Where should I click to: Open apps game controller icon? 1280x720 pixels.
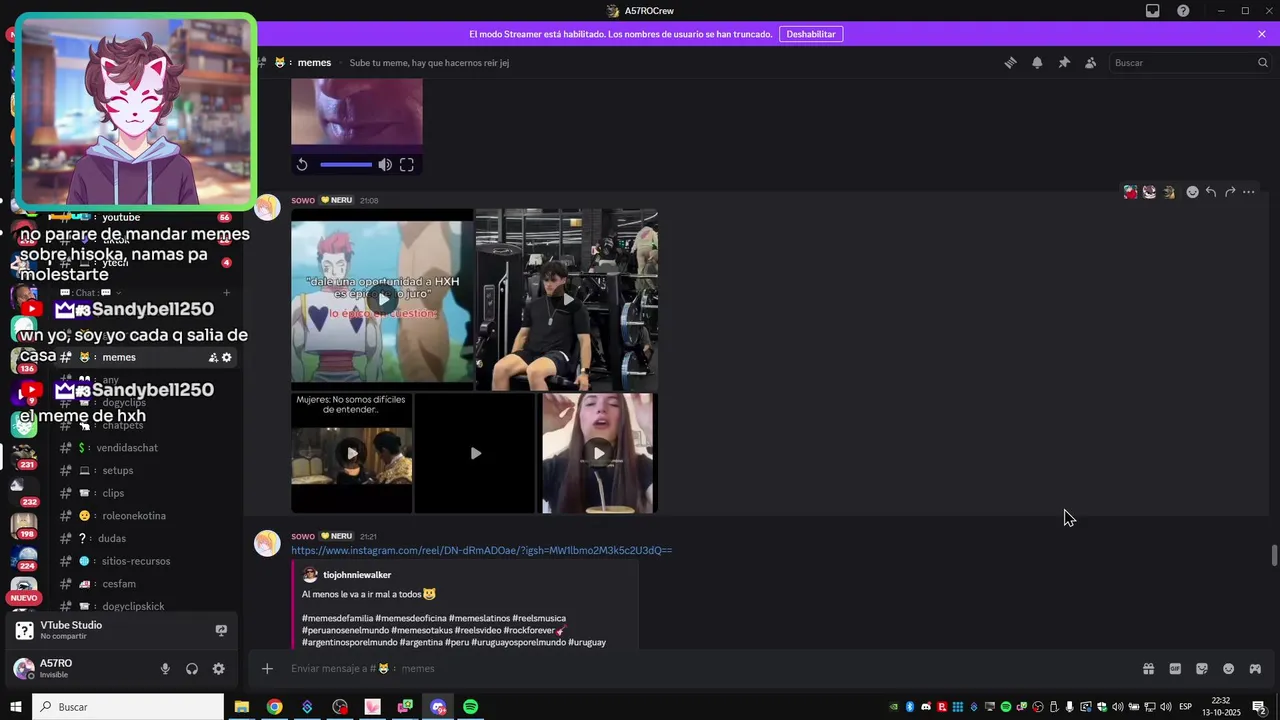pos(1255,669)
